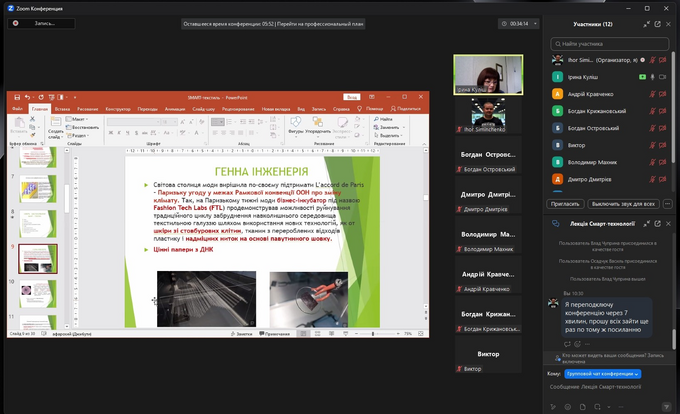680x414 pixels.
Task: Click the red muted mic icon next to Андрій Кравченко
Action: [x=652, y=94]
